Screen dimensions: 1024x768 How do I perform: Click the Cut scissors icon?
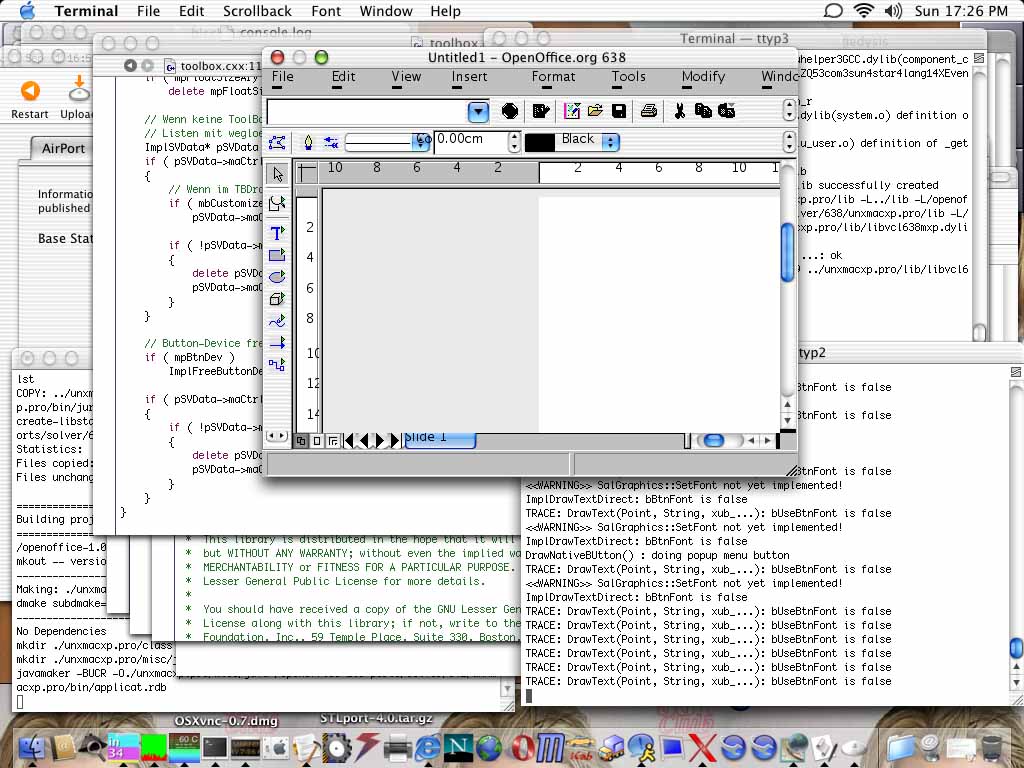pos(679,111)
